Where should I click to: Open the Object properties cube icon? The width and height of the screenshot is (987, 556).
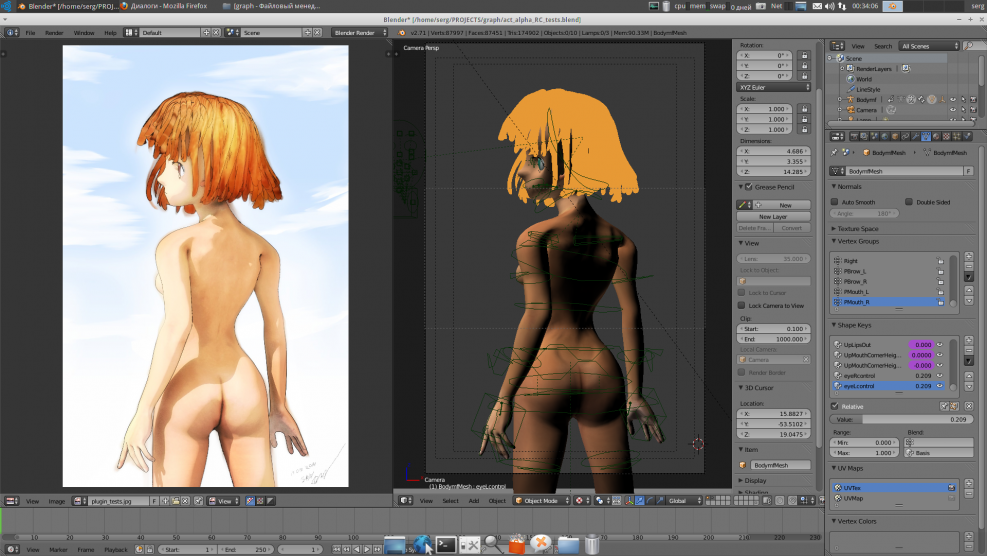point(895,136)
